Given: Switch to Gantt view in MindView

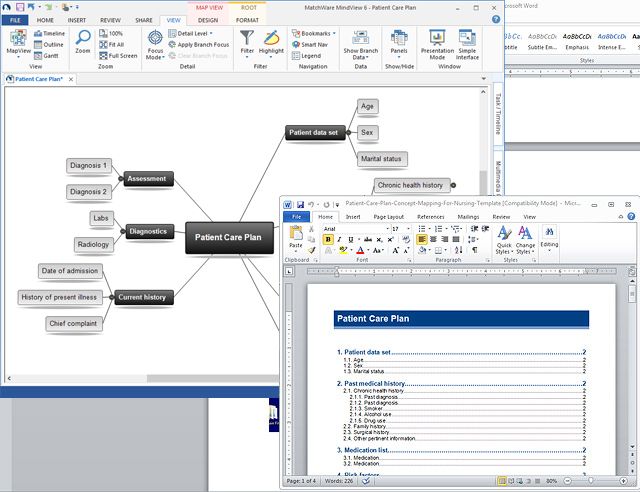Looking at the screenshot, I should pos(46,56).
